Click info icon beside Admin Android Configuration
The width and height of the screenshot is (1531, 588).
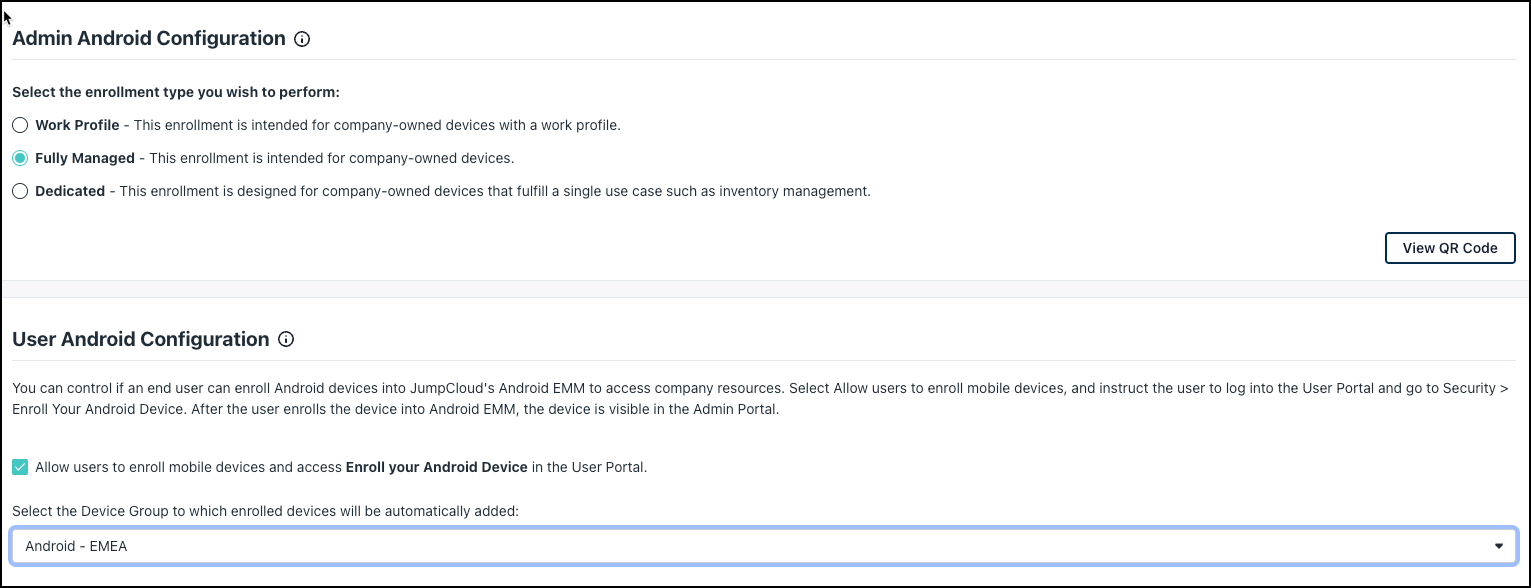coord(303,39)
